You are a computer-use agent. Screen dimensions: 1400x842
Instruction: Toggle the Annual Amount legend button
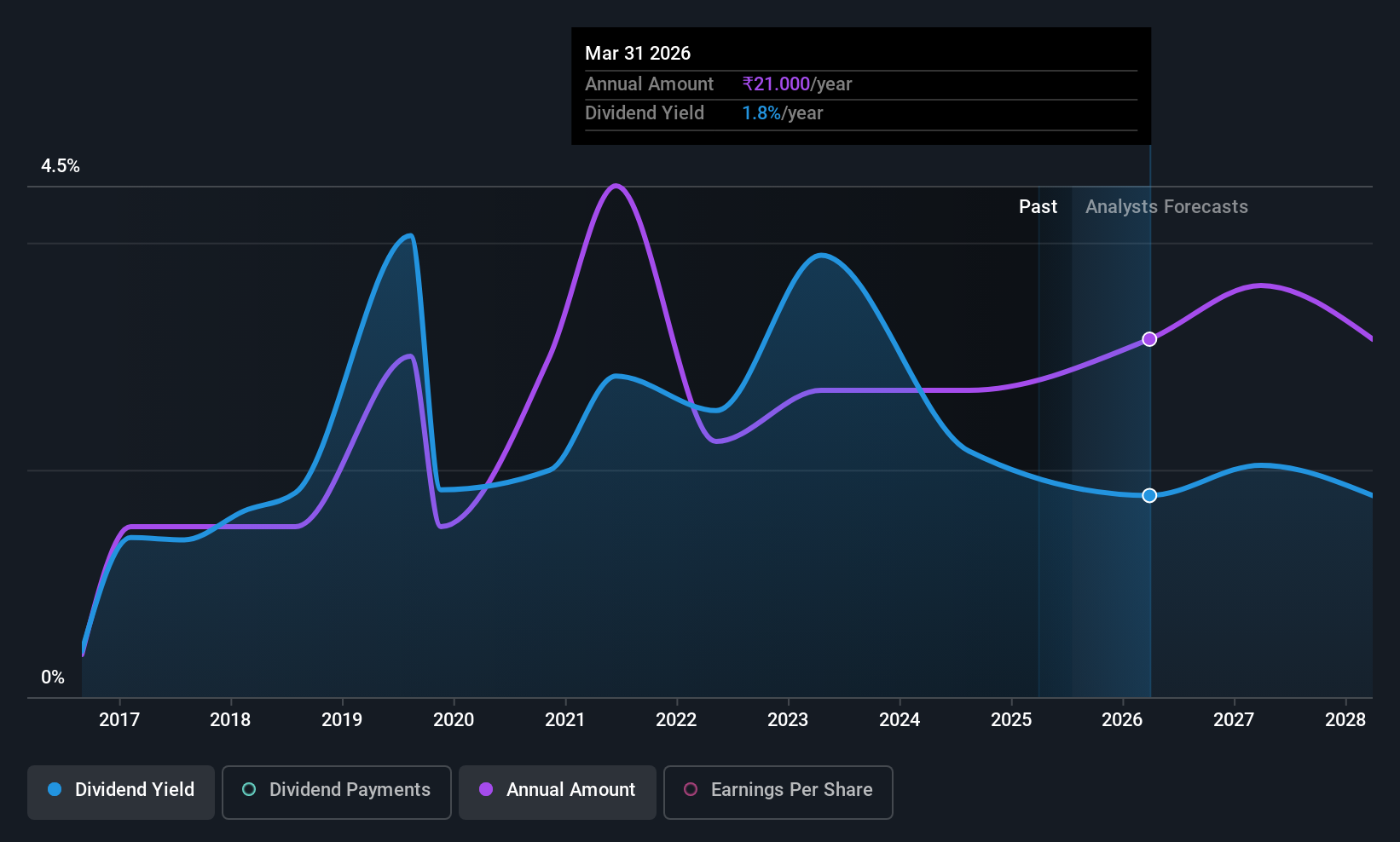coord(558,793)
